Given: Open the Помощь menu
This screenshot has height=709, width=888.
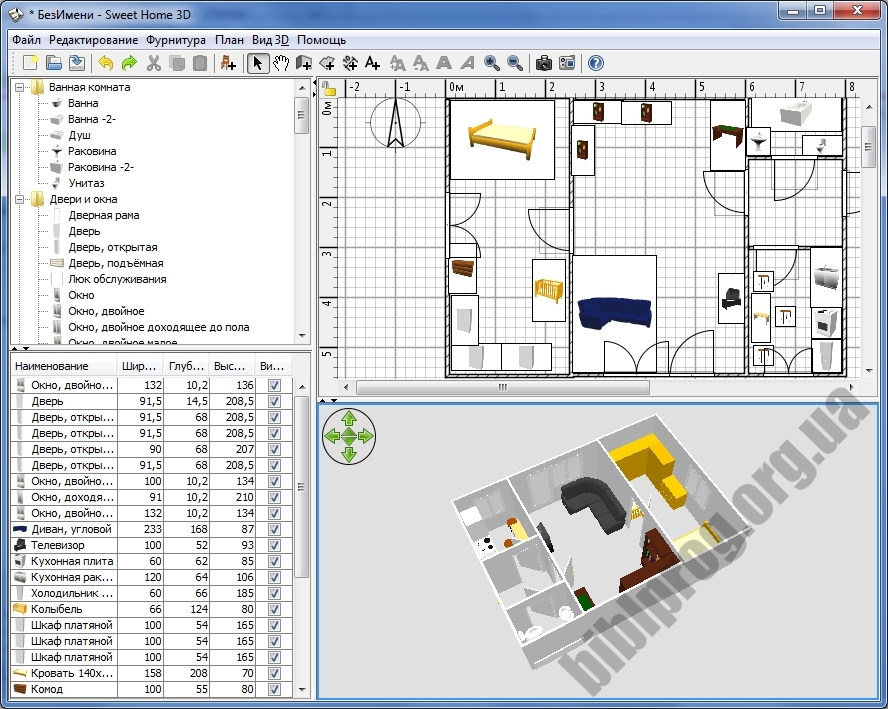Looking at the screenshot, I should [x=322, y=40].
